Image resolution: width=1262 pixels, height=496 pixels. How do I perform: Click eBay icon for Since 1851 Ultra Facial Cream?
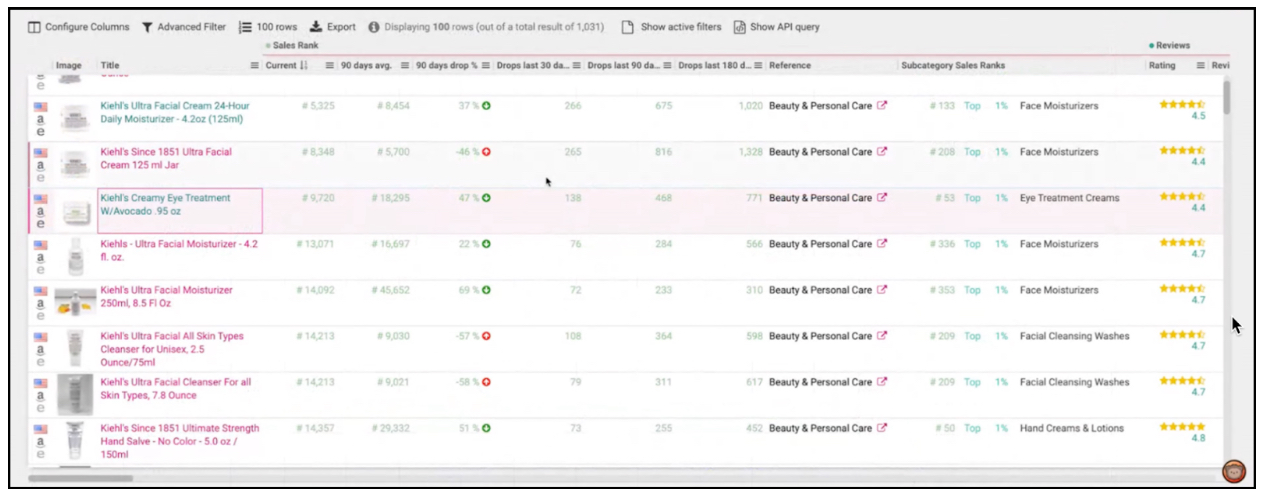tap(41, 177)
